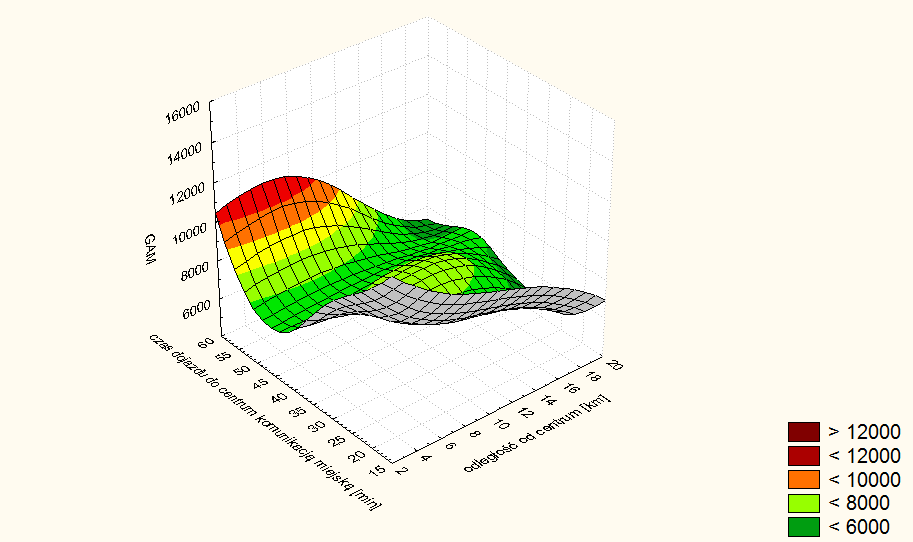Image resolution: width=913 pixels, height=542 pixels.
Task: Click the 15 tick on travel-time axis
Action: 377,470
